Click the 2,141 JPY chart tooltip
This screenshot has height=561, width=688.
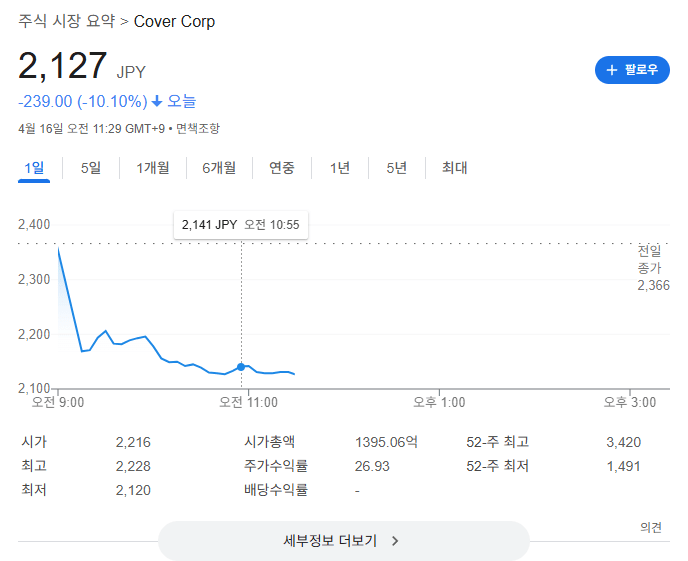(240, 225)
